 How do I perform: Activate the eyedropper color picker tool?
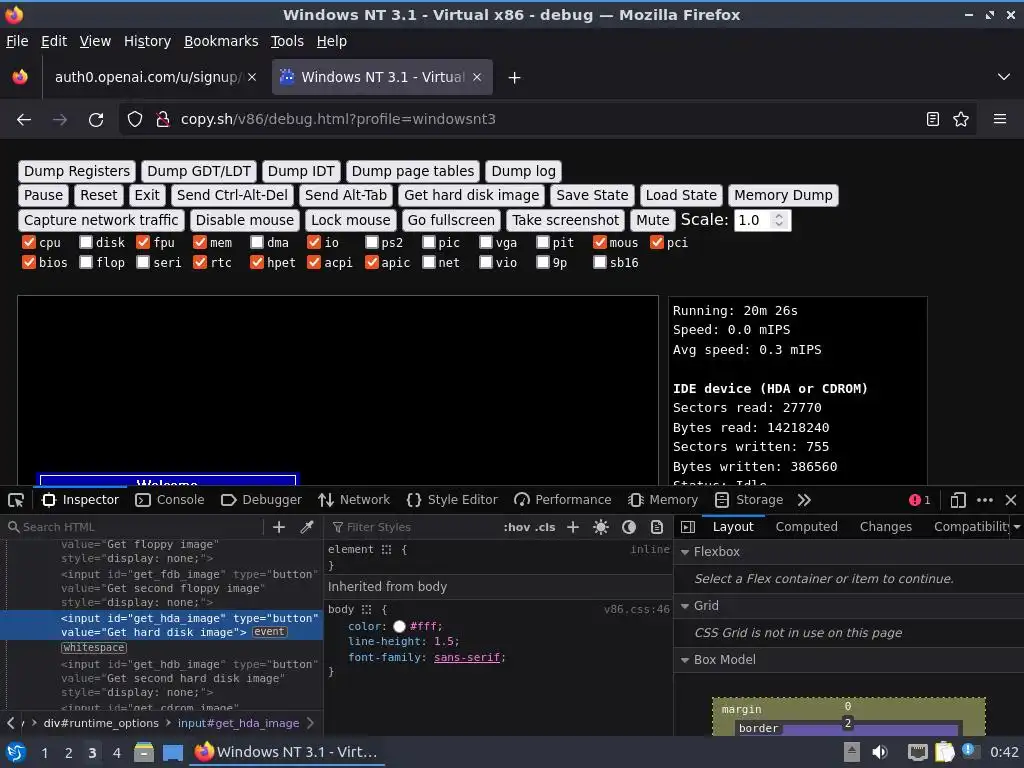click(x=307, y=527)
